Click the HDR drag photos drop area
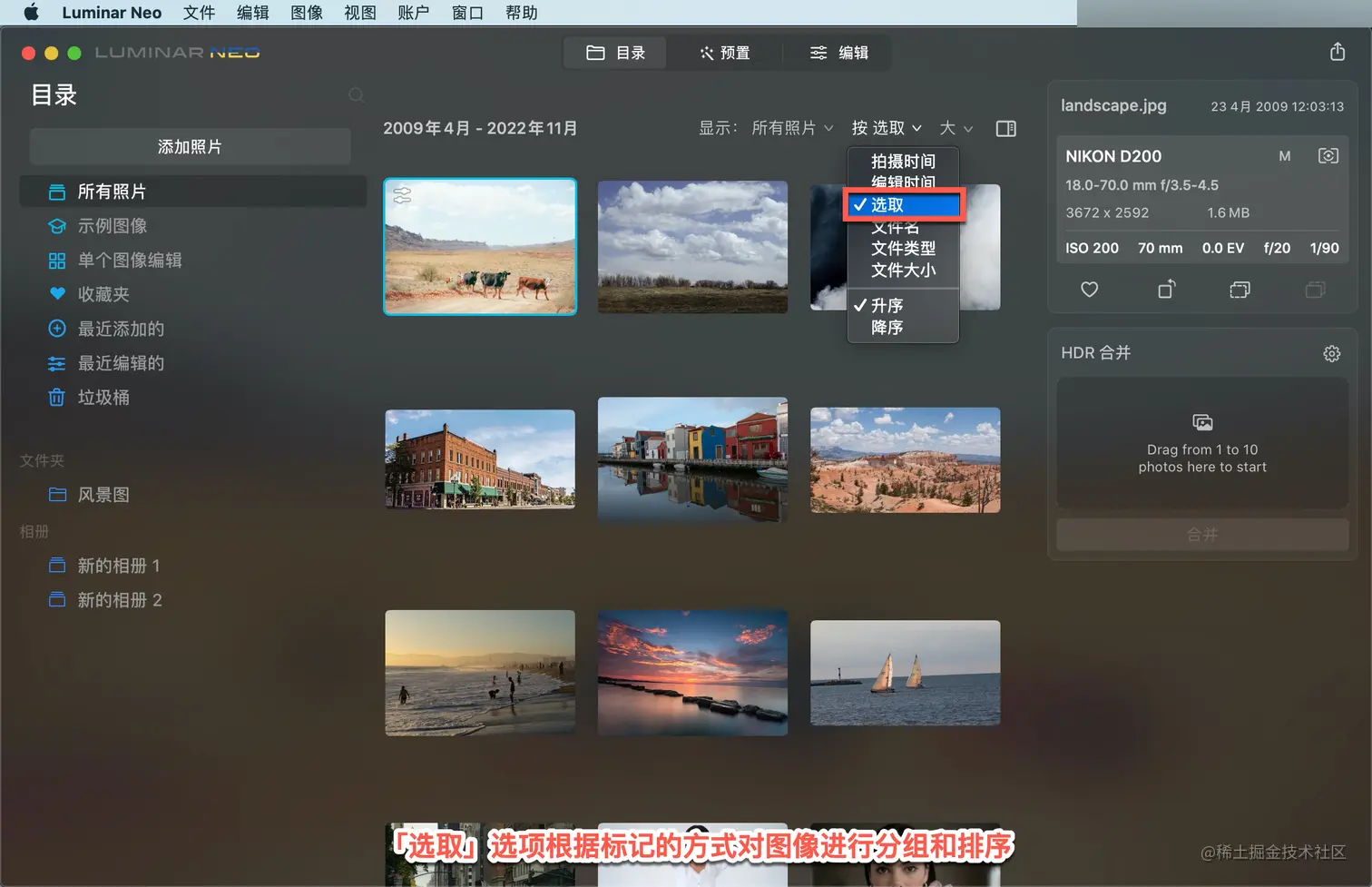The width and height of the screenshot is (1372, 887). pyautogui.click(x=1202, y=443)
